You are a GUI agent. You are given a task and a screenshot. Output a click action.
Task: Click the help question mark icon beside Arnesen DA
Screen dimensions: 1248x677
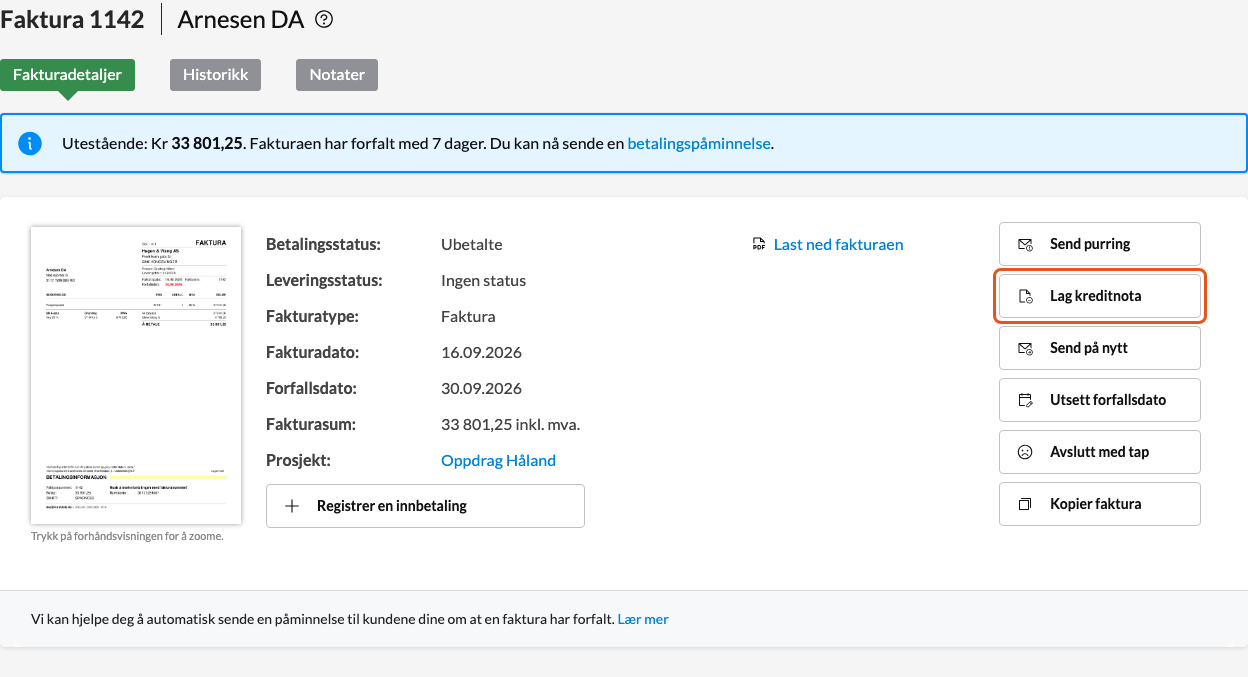click(324, 19)
